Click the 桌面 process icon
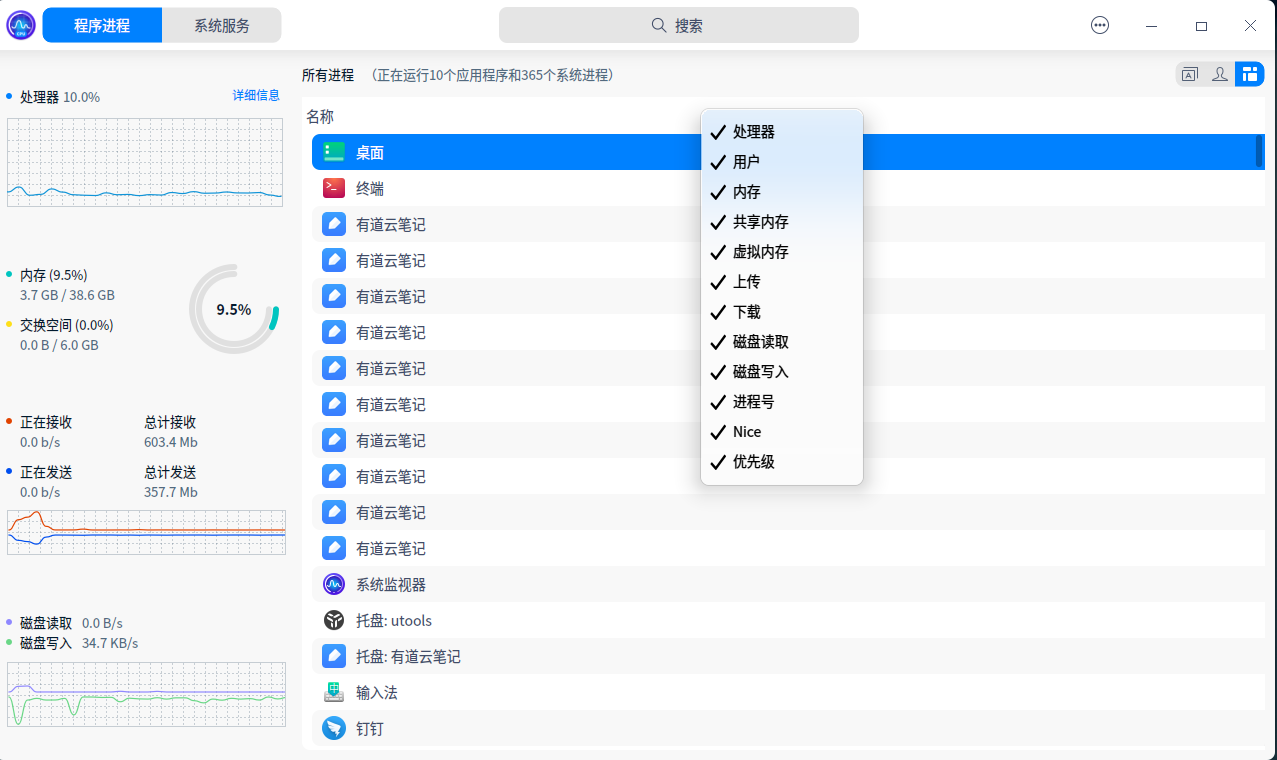Image resolution: width=1277 pixels, height=760 pixels. coord(334,152)
